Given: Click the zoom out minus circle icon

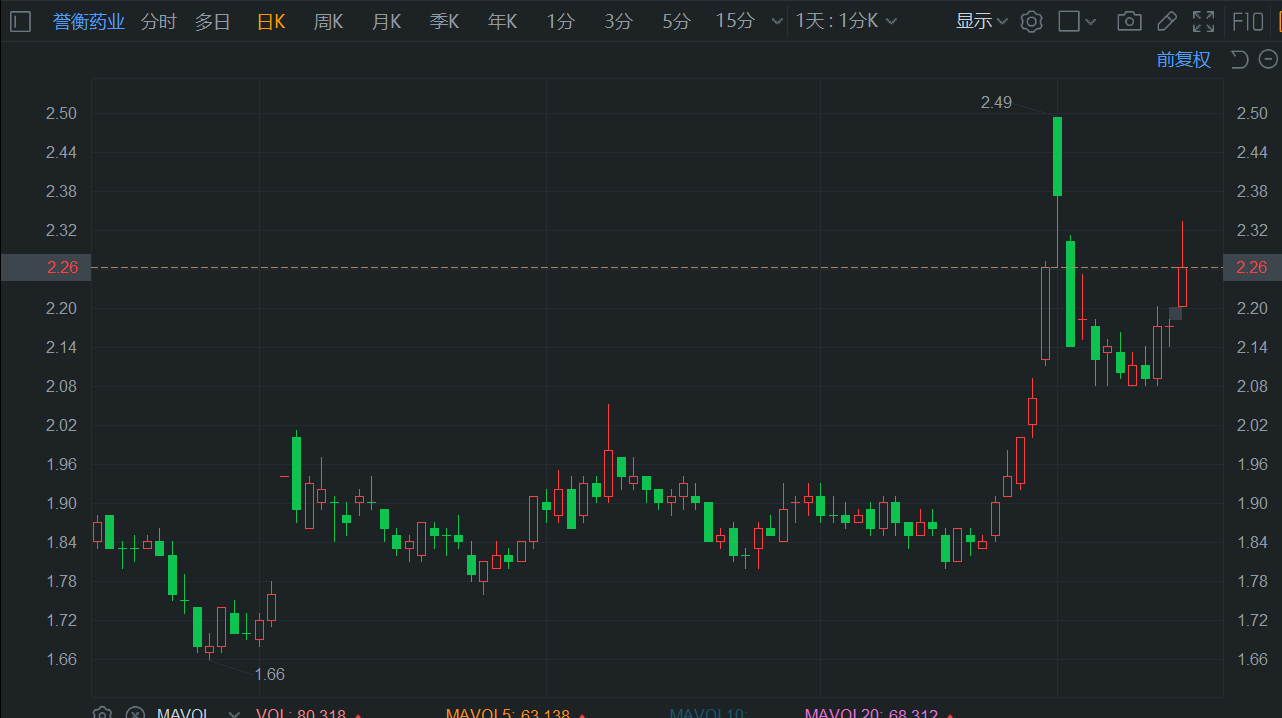Looking at the screenshot, I should tap(1268, 60).
